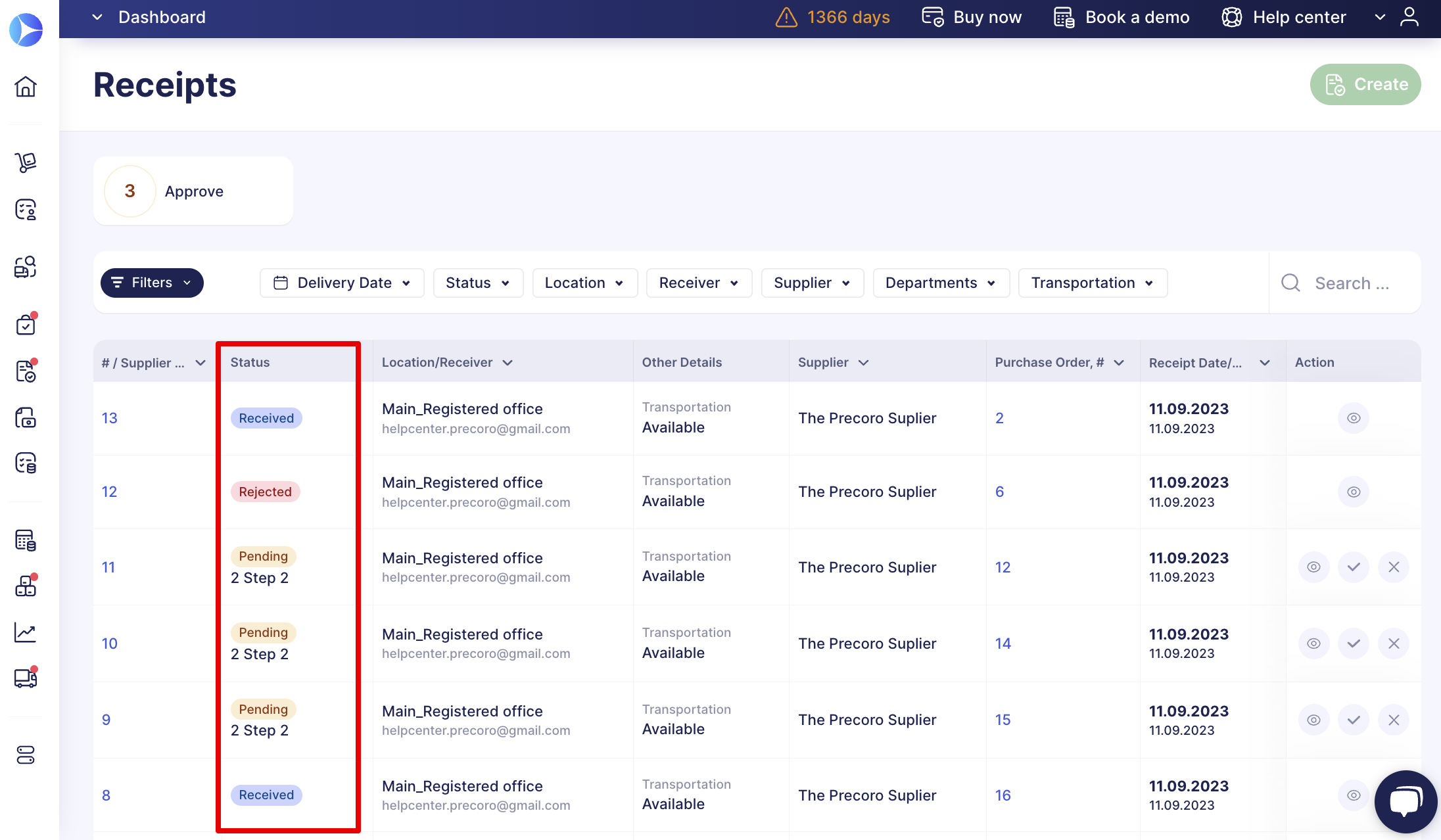
Task: View receipt 9 via eye icon
Action: (x=1313, y=720)
